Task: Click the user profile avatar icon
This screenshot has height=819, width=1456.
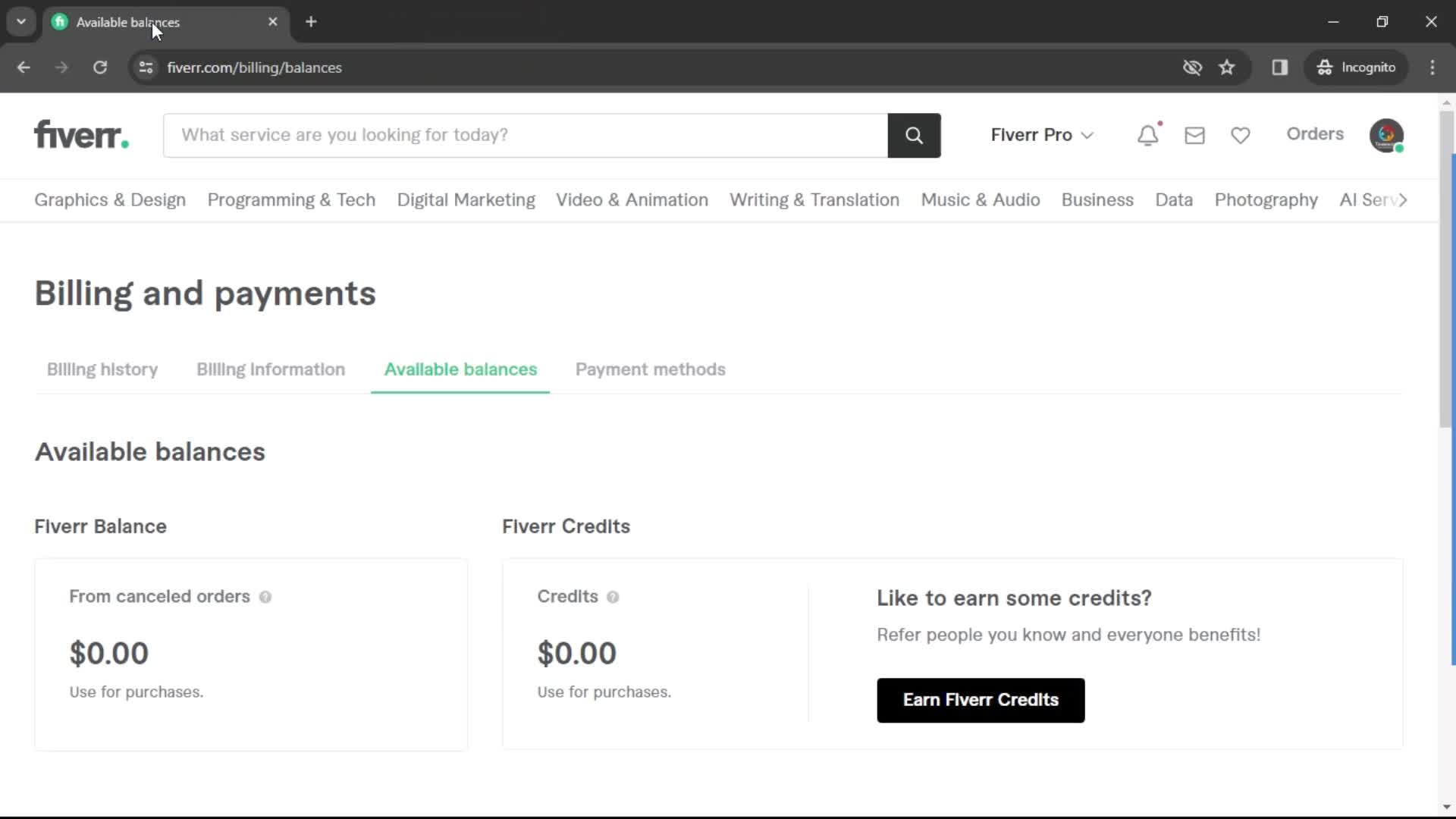Action: 1389,134
